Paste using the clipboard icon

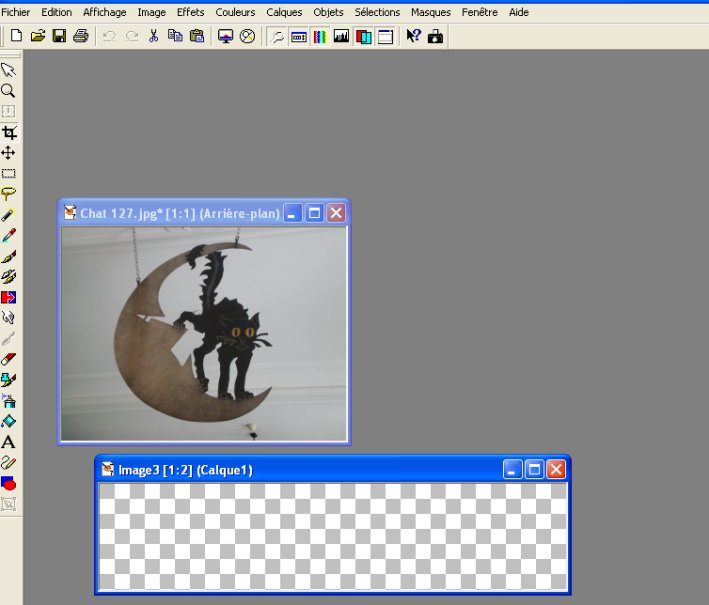click(197, 36)
